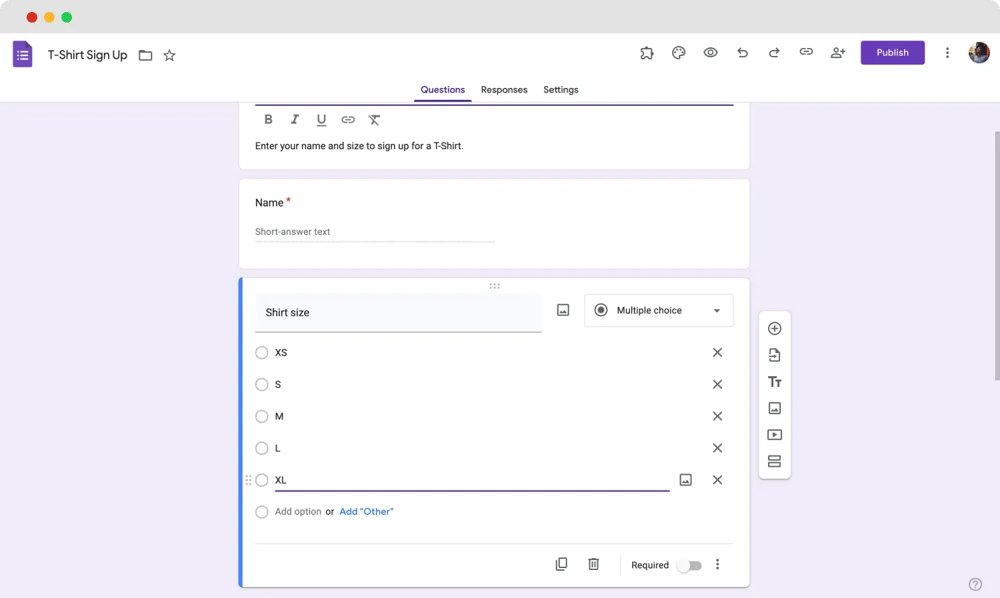Switch to the Responses tab
The width and height of the screenshot is (1000, 598).
coord(504,90)
